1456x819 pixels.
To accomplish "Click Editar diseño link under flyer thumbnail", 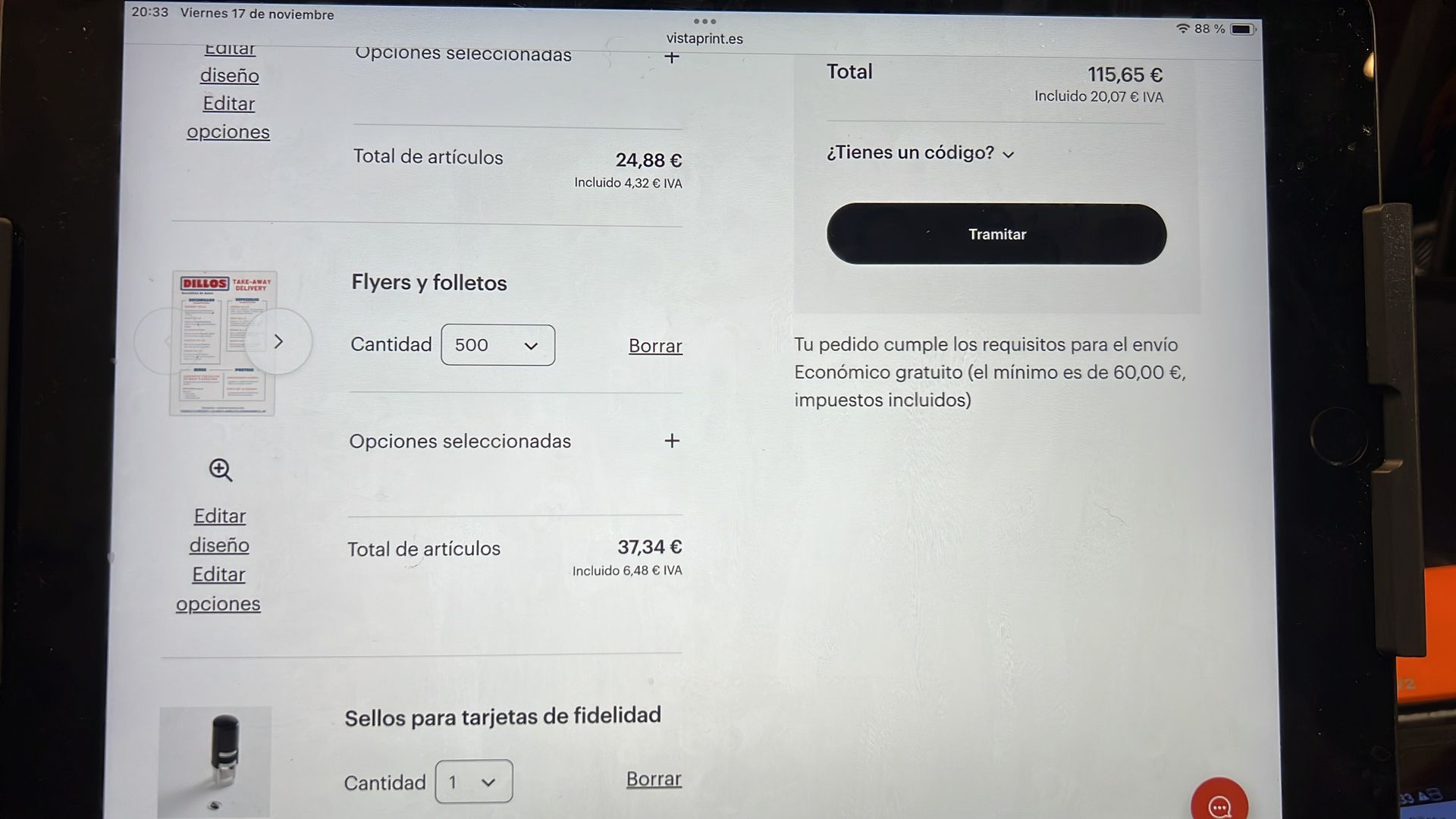I will click(219, 530).
